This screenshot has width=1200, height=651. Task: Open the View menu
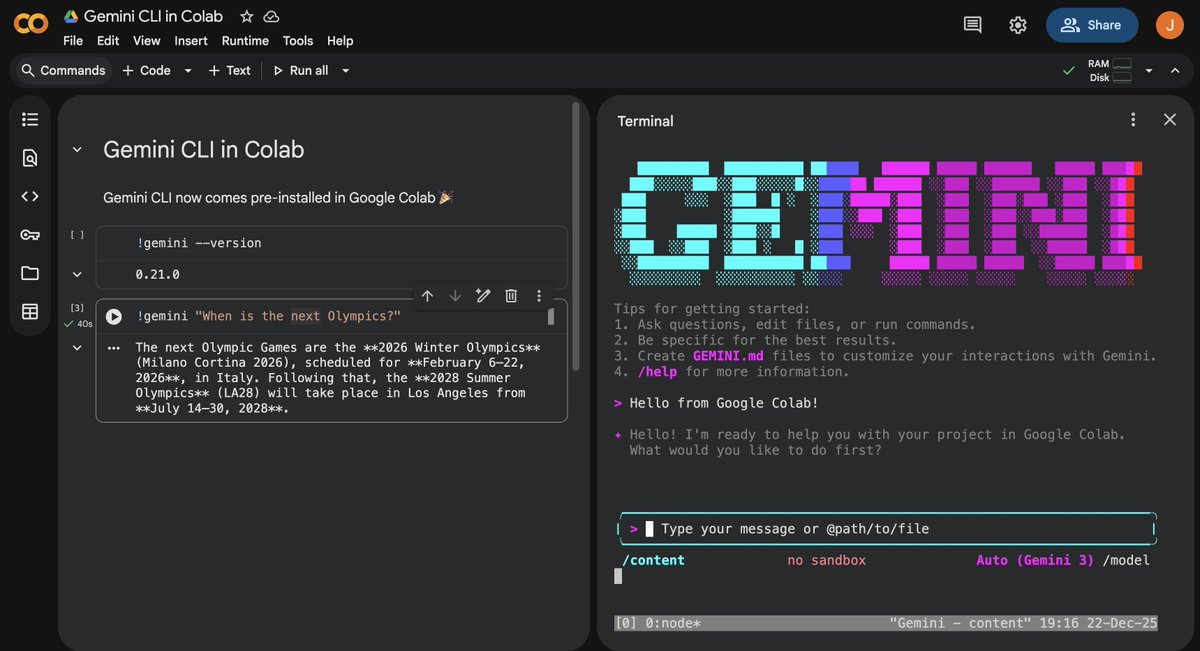147,41
